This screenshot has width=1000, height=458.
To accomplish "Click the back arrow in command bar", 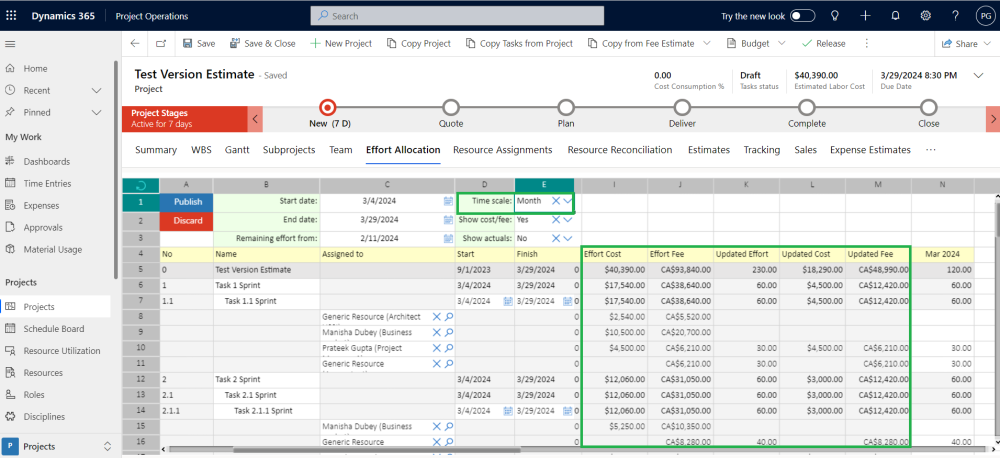I will [135, 44].
